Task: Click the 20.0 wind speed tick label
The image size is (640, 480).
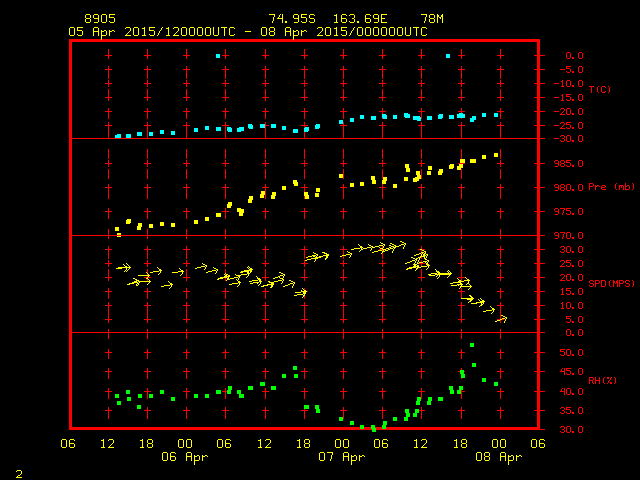Action: 571,278
